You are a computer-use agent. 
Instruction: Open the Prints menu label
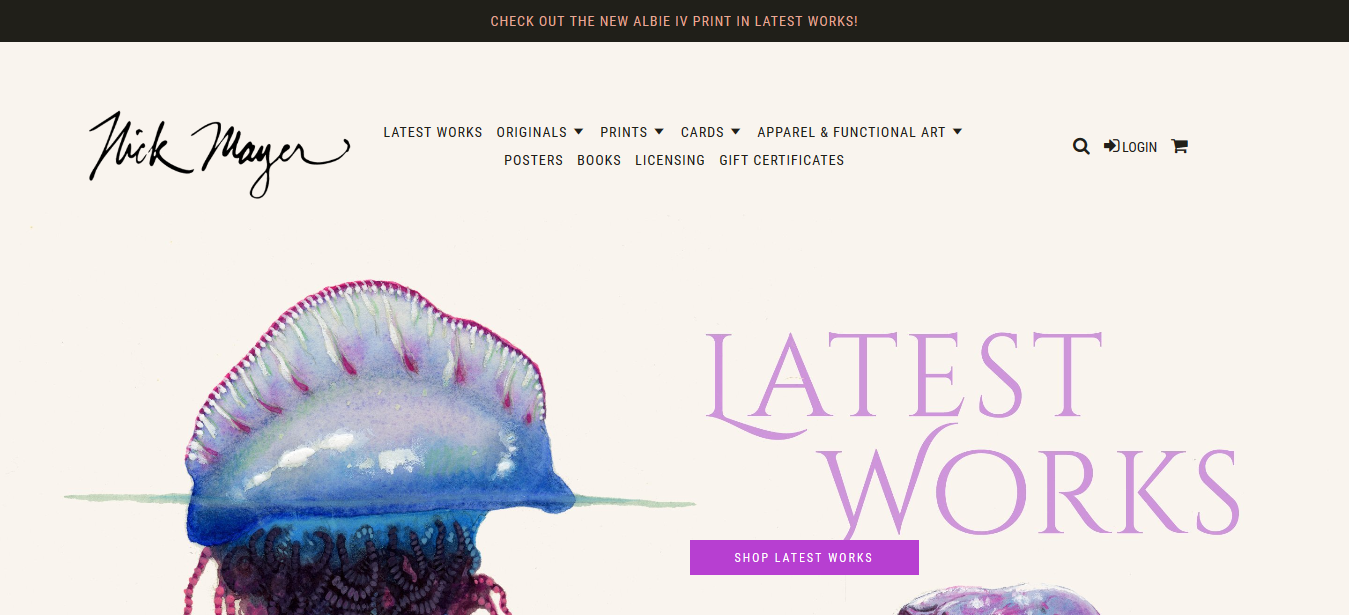tap(624, 132)
